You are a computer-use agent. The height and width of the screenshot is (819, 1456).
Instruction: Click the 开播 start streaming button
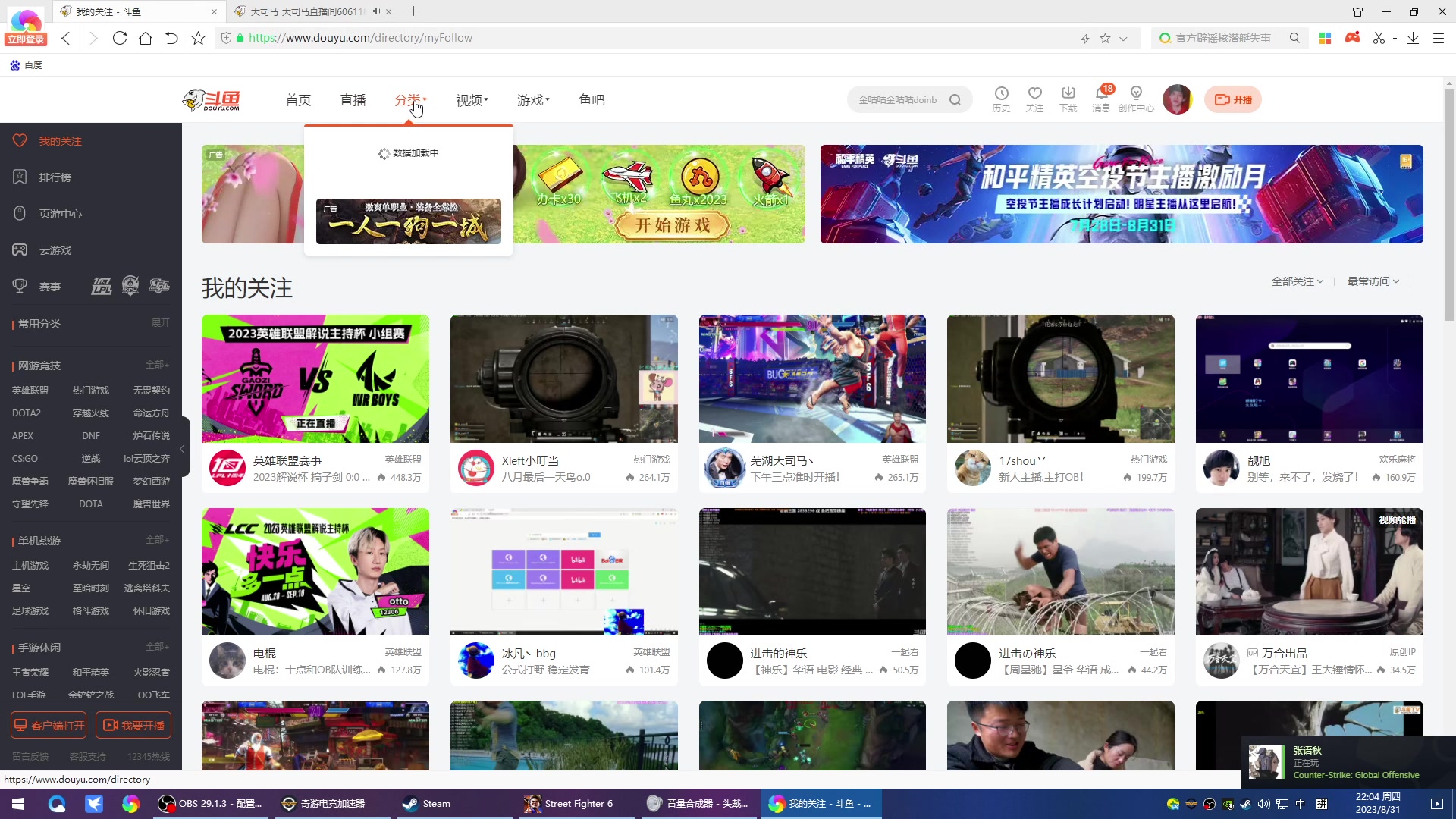point(1233,99)
